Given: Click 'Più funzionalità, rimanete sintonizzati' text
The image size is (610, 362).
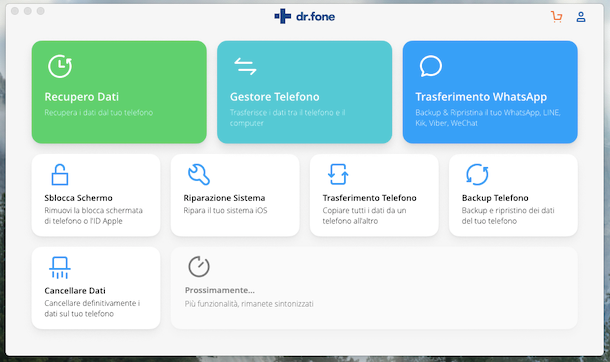Looking at the screenshot, I should 249,304.
